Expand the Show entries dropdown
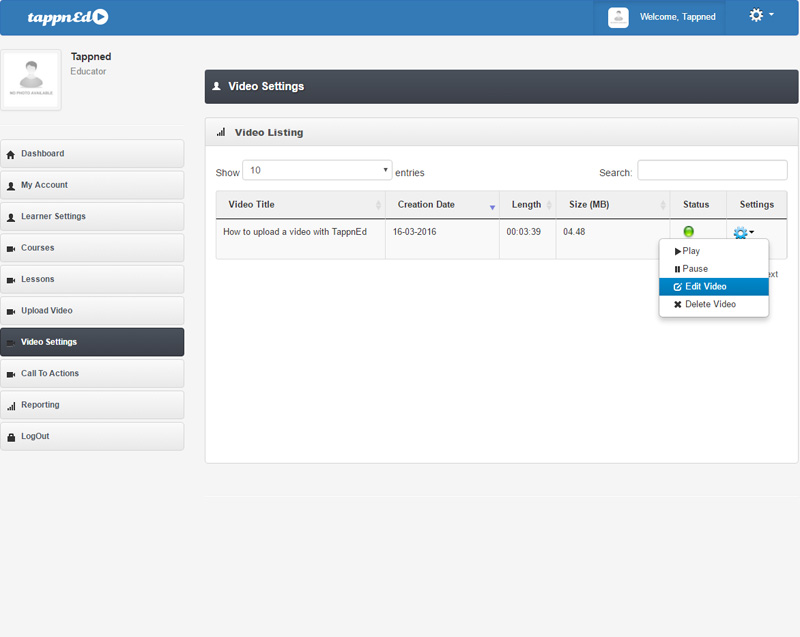 317,171
